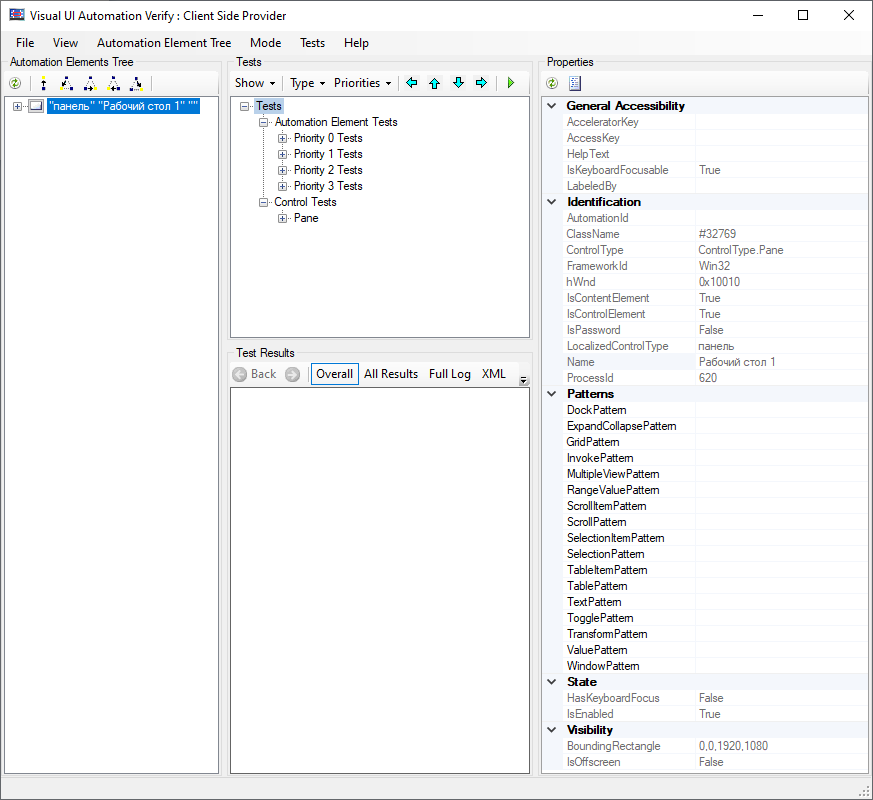Click the refresh icon in Automation Elements Tree toolbar
Image resolution: width=873 pixels, height=800 pixels.
[15, 84]
